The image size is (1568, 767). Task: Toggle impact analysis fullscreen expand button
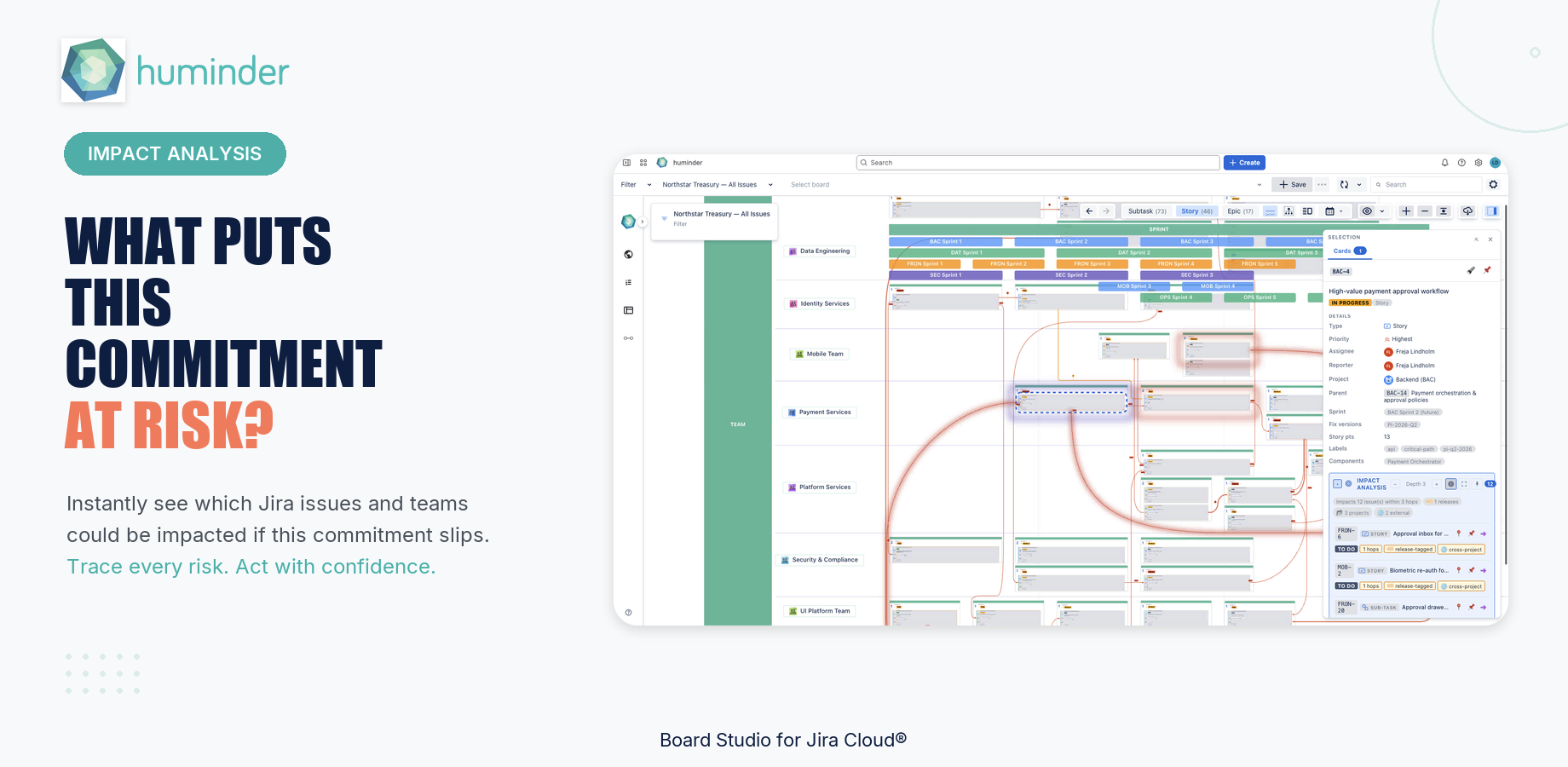coord(1464,484)
